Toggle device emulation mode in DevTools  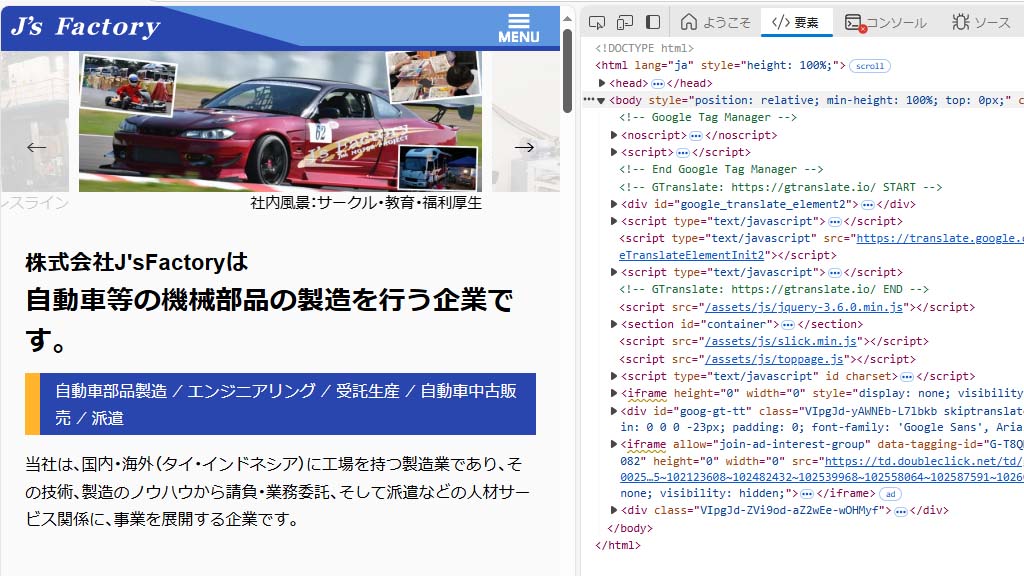(626, 21)
